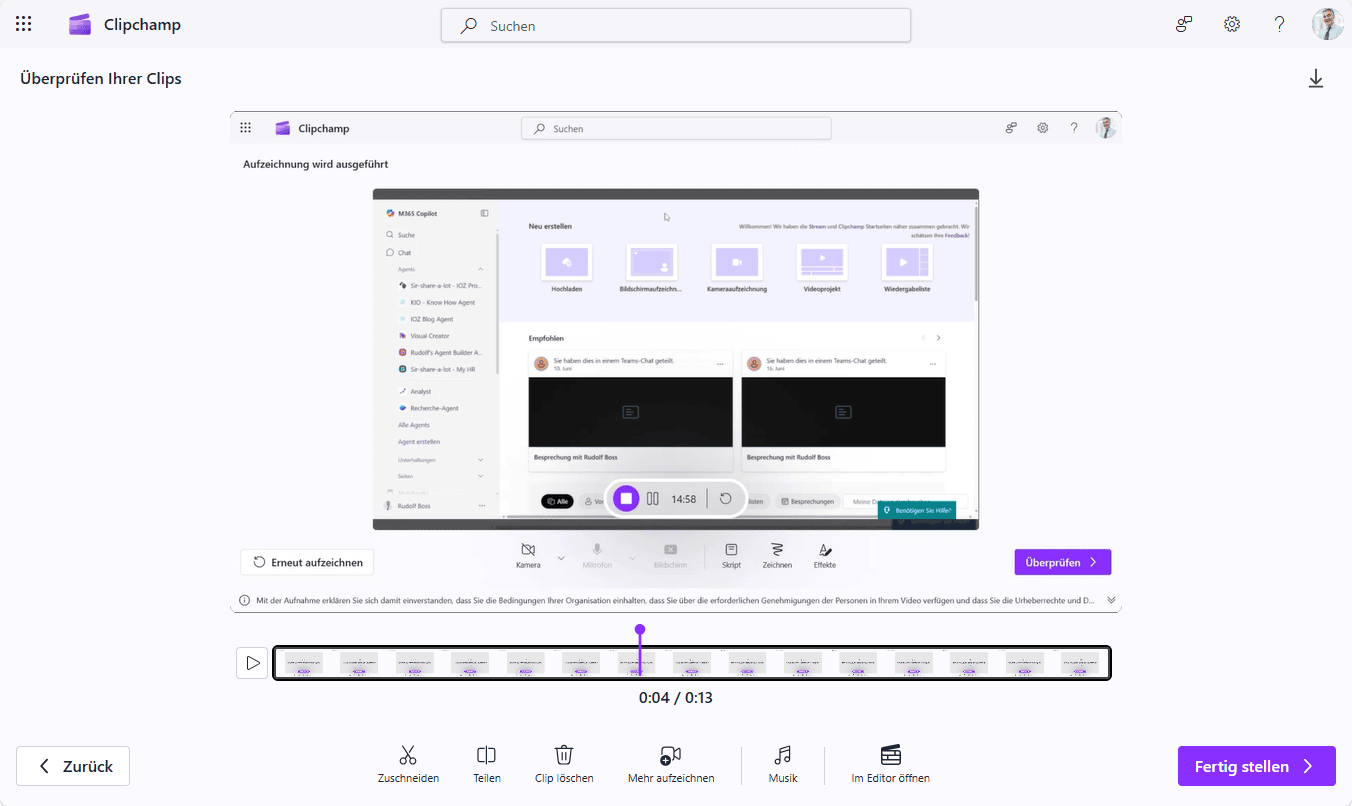Open the user profile picture menu

(1327, 25)
